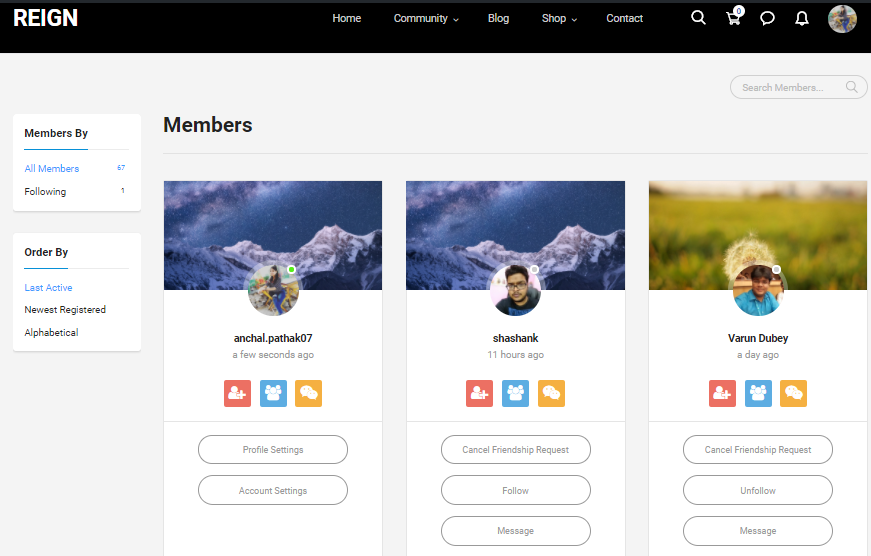
Task: Click the orange chat icon for Varun Dubey
Action: (793, 393)
